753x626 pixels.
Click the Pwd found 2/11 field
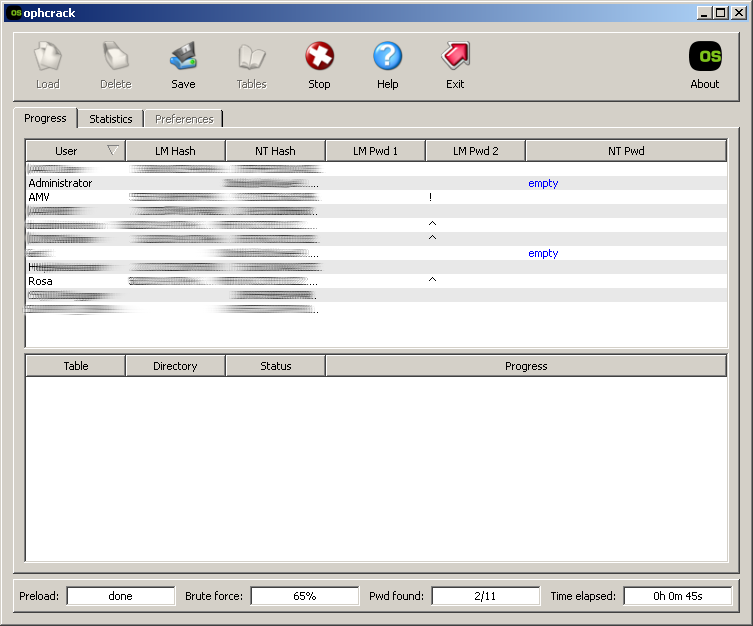tap(485, 596)
